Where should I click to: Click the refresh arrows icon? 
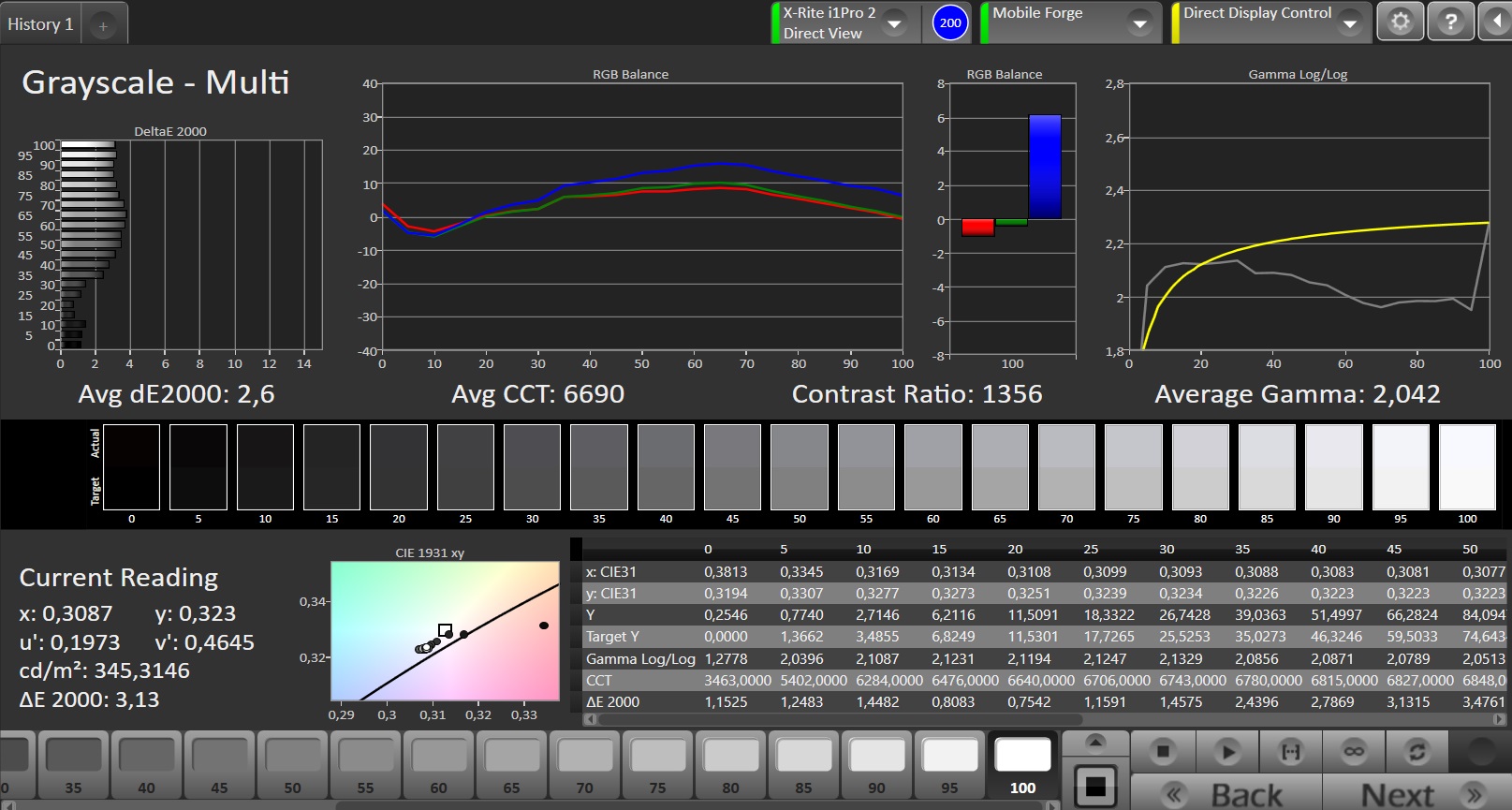coord(1417,751)
